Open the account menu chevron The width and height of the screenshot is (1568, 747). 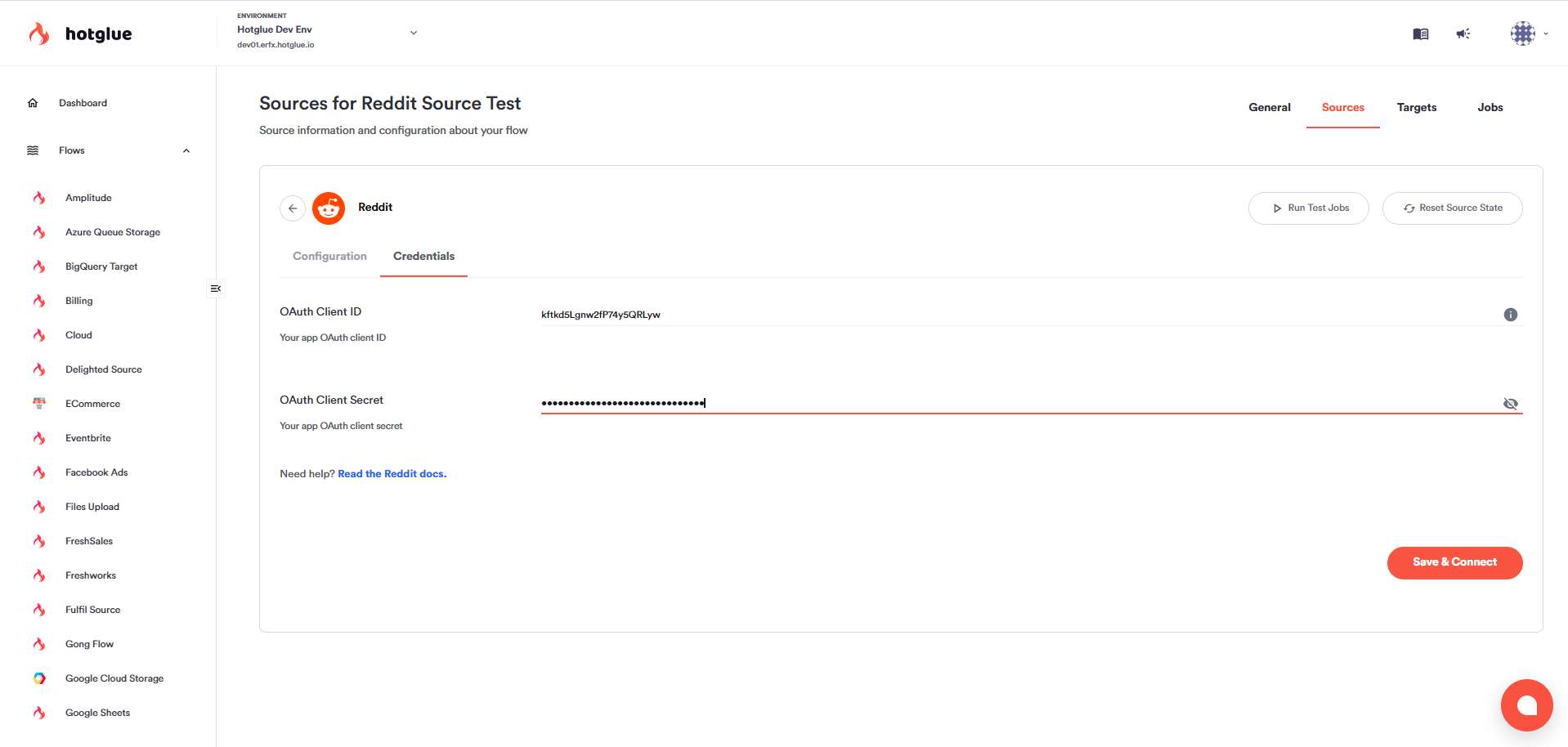tap(1545, 34)
